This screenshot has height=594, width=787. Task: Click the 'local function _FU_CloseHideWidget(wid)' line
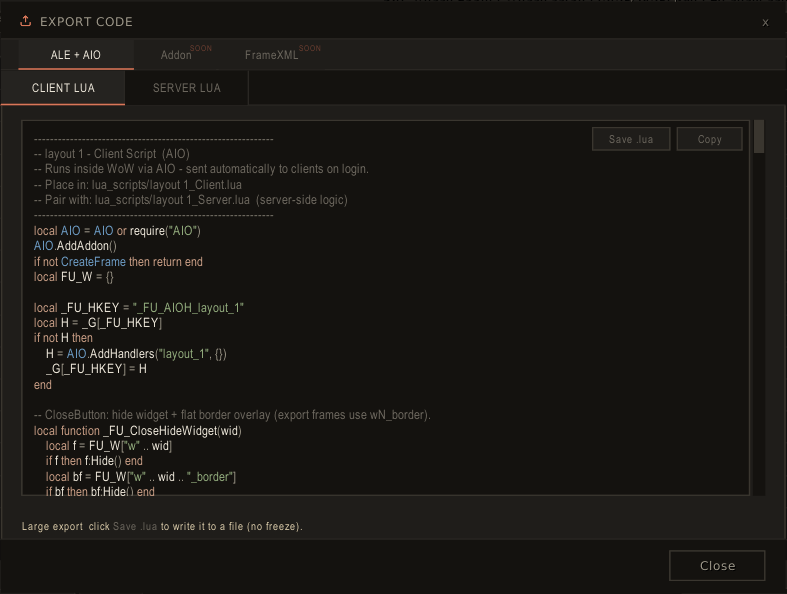pos(138,430)
